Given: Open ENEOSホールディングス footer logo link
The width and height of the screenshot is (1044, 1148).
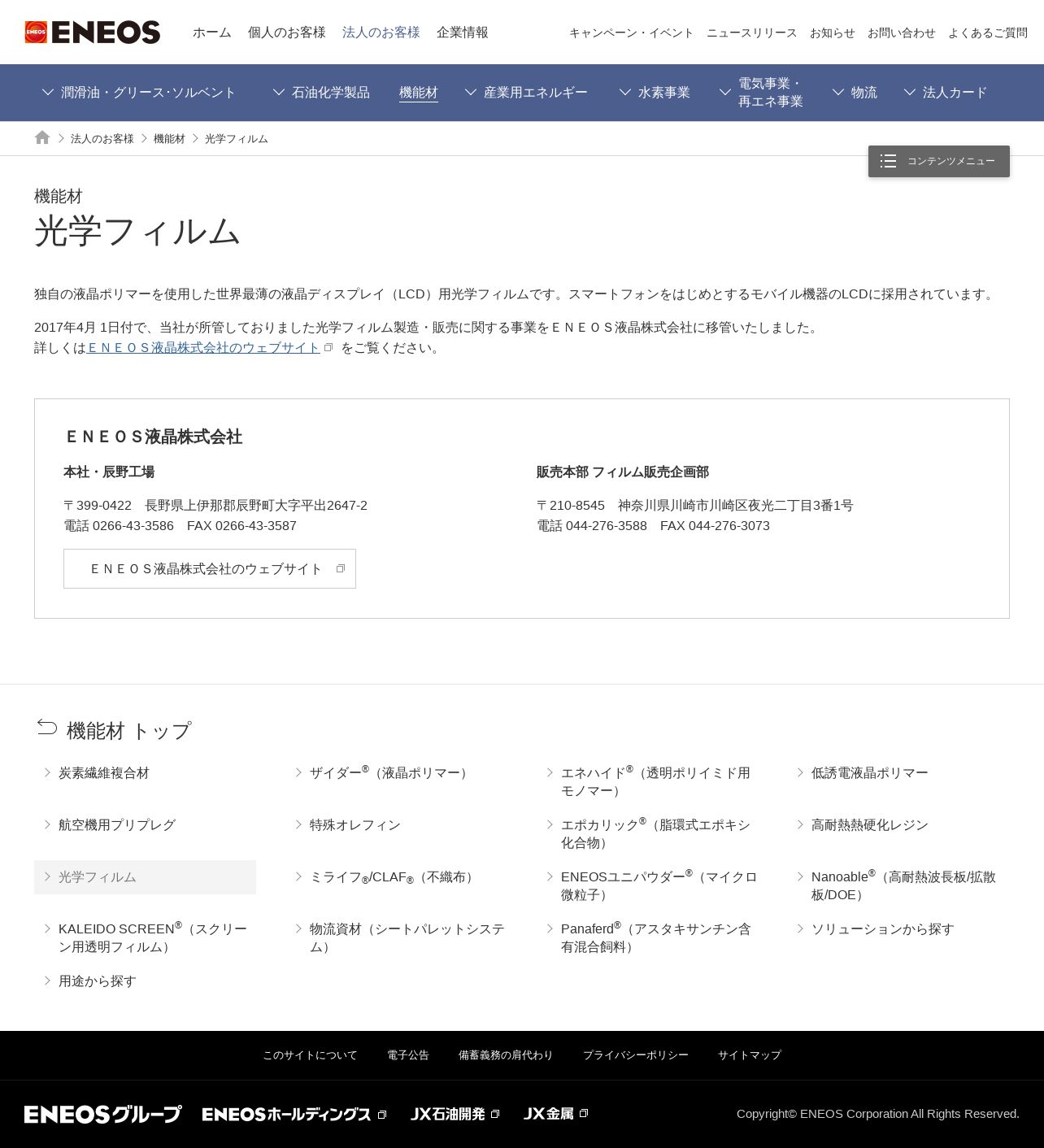Looking at the screenshot, I should point(287,1114).
